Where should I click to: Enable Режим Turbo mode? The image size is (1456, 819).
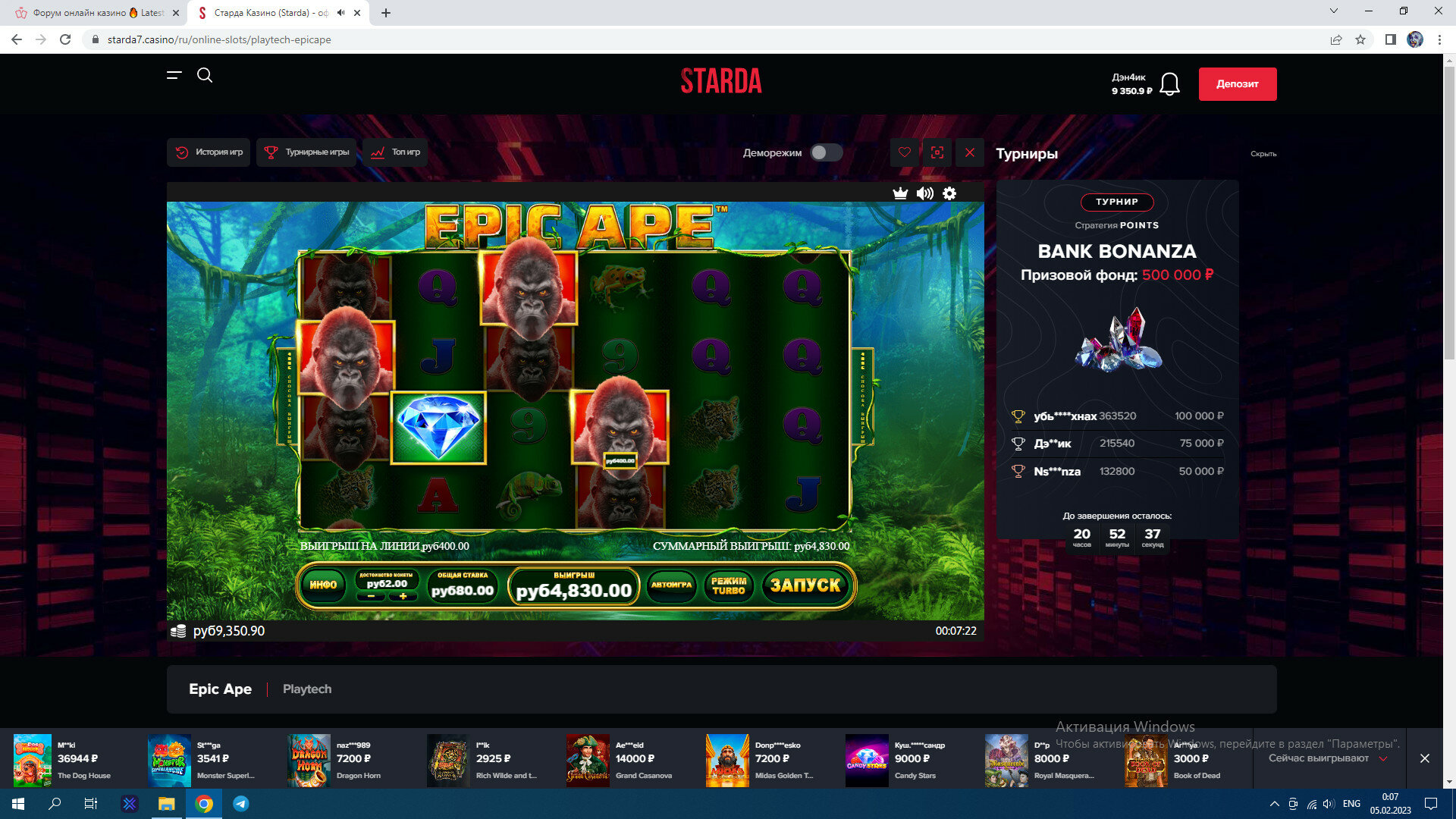pyautogui.click(x=729, y=585)
